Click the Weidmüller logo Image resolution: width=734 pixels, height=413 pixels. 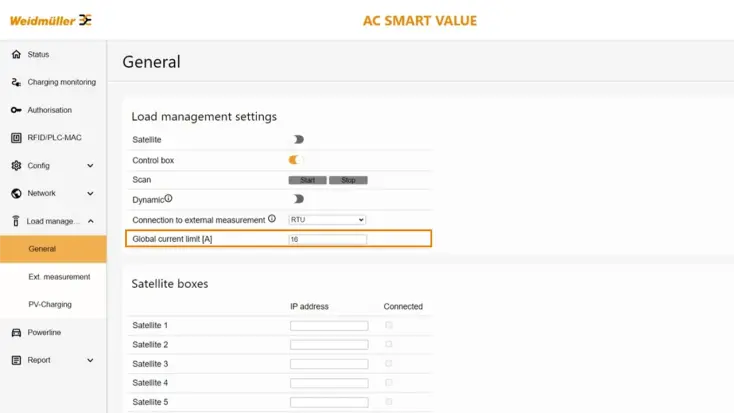click(51, 20)
